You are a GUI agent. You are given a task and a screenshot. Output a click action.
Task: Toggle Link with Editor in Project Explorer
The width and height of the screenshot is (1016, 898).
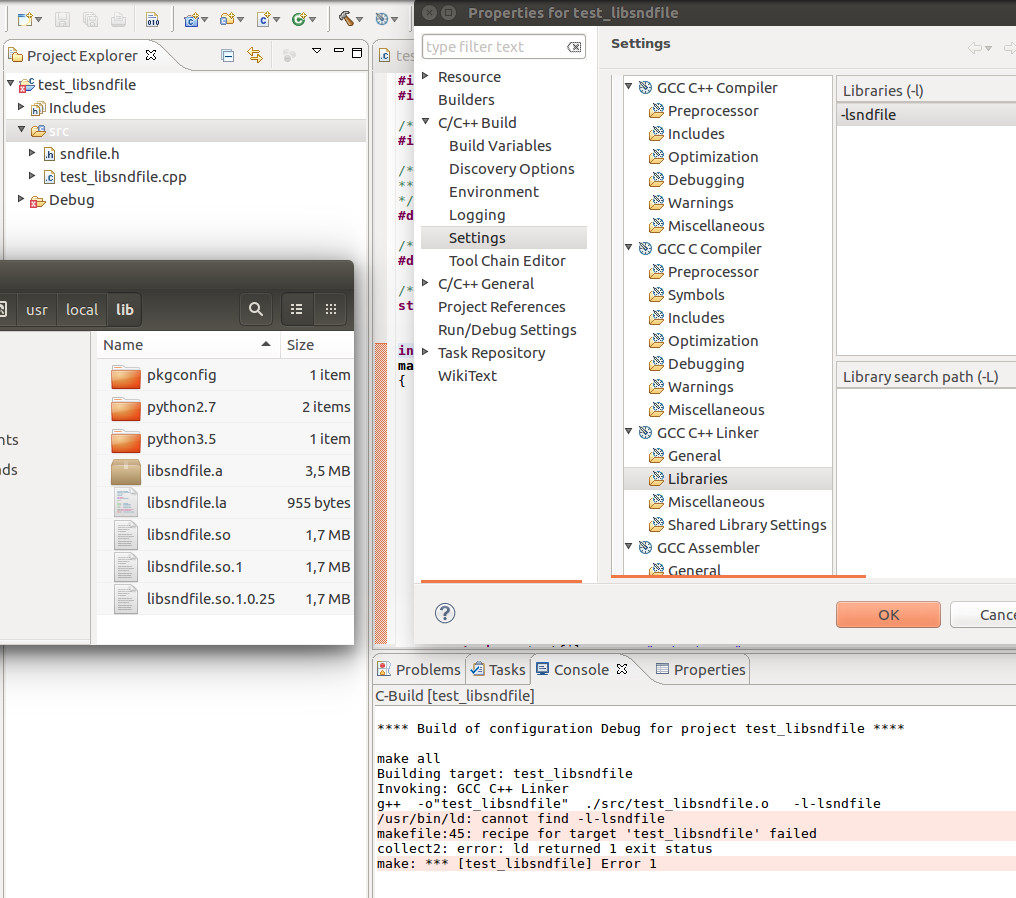(255, 55)
